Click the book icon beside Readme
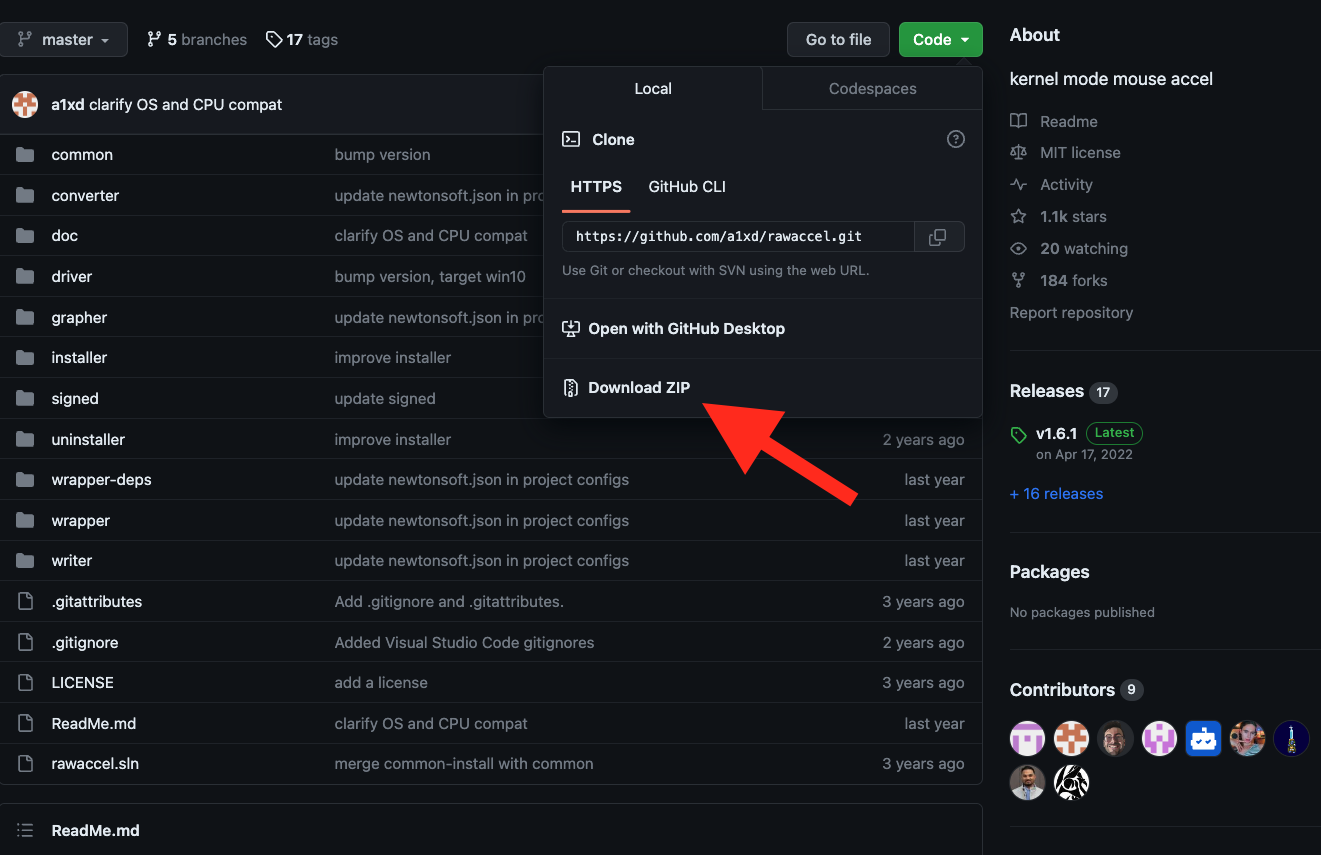 (x=1019, y=122)
